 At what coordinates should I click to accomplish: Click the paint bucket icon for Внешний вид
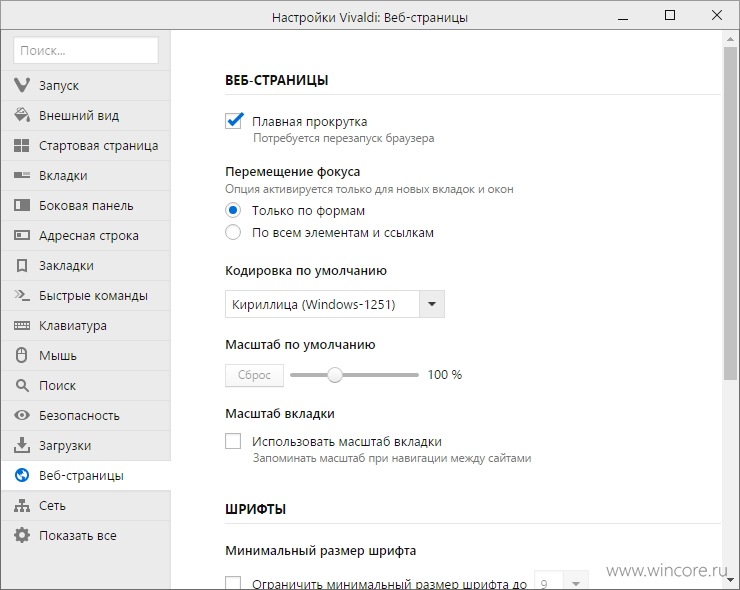(x=22, y=115)
